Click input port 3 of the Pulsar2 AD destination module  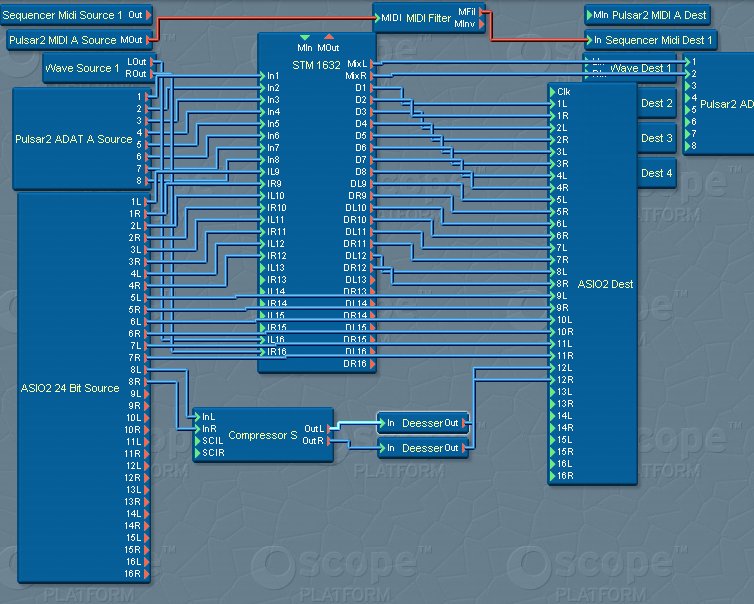coord(688,86)
